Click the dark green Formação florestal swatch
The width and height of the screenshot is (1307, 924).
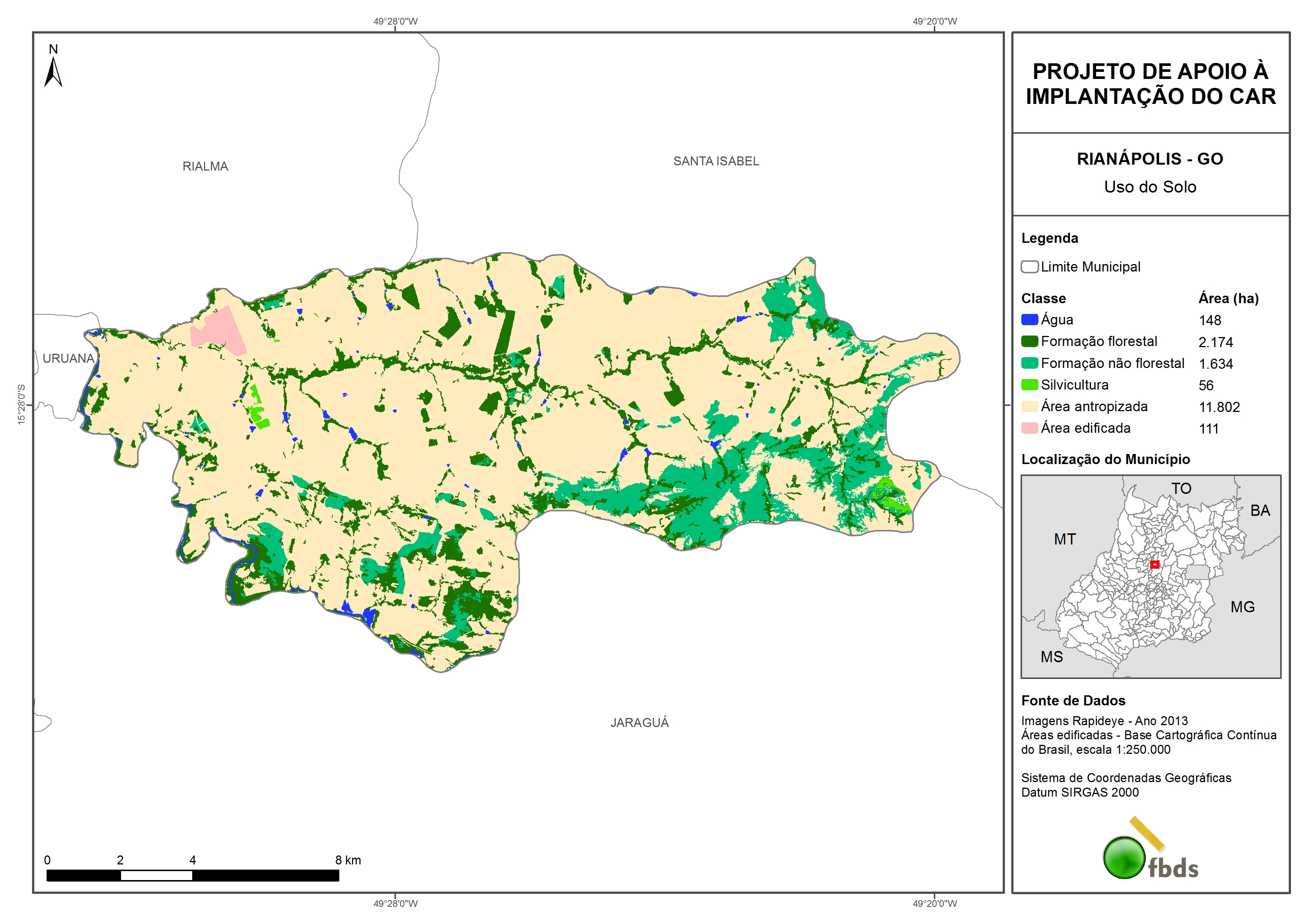(x=1029, y=342)
